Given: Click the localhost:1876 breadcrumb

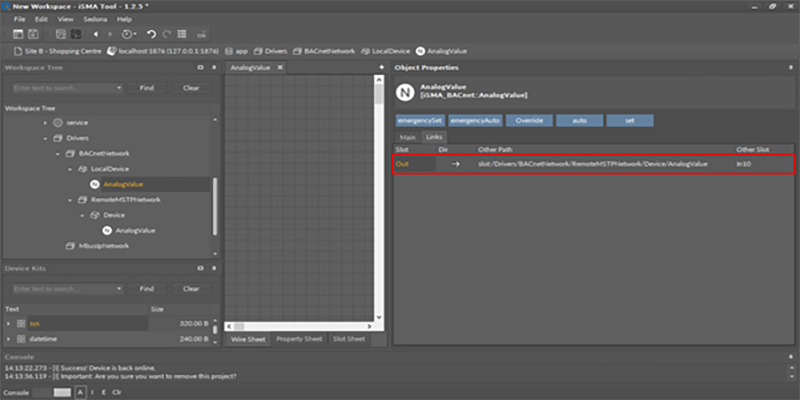Looking at the screenshot, I should click(163, 51).
